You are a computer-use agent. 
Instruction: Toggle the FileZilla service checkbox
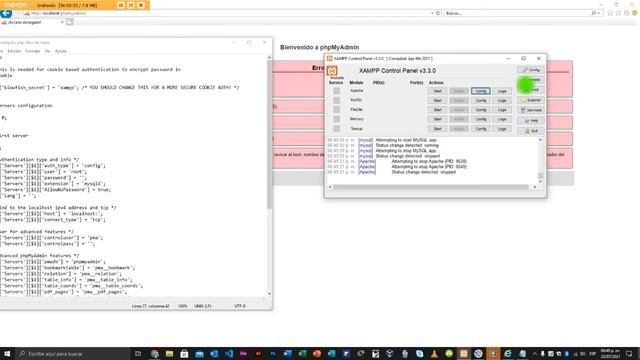(336, 109)
